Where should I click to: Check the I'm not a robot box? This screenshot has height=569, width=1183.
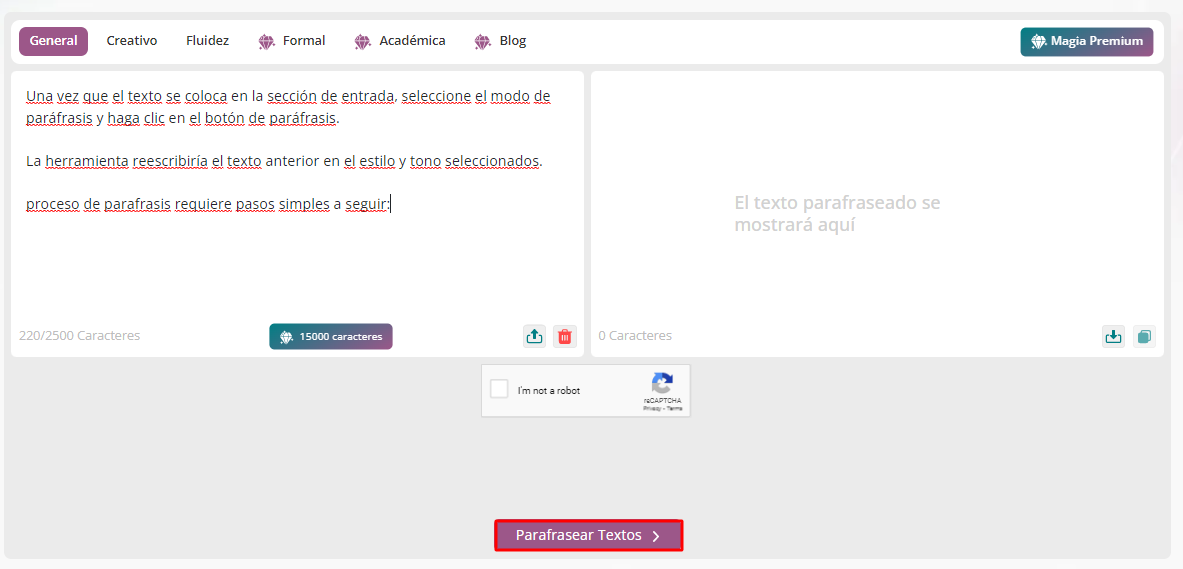[499, 389]
